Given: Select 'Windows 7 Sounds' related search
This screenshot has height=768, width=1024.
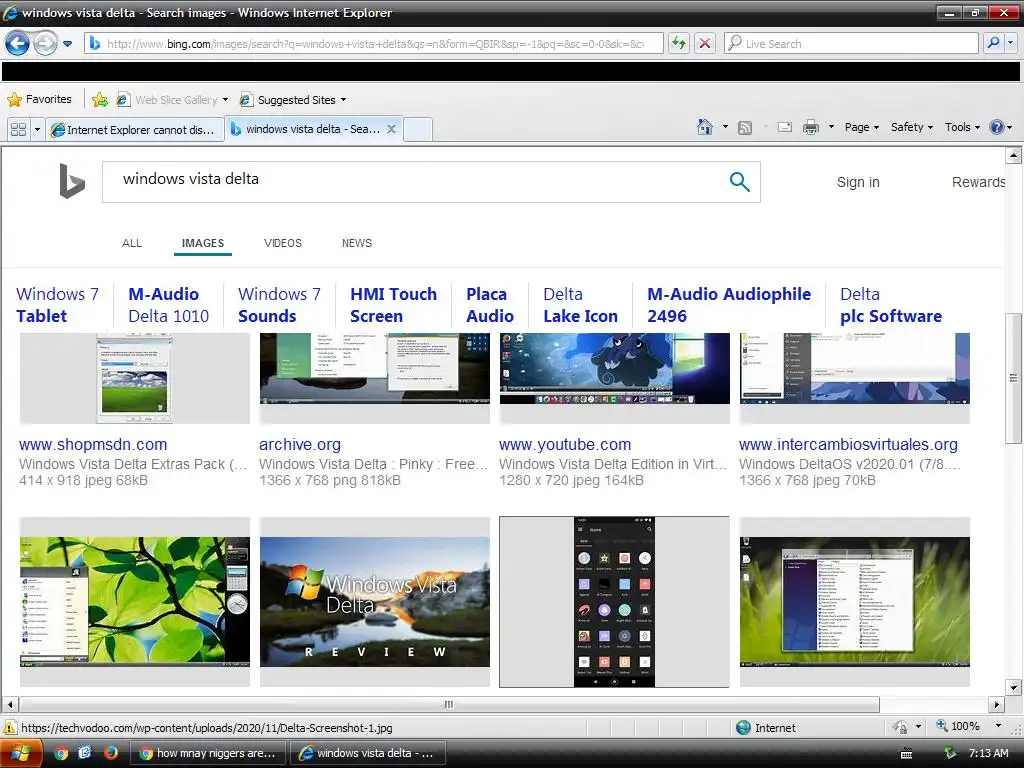Looking at the screenshot, I should (280, 305).
